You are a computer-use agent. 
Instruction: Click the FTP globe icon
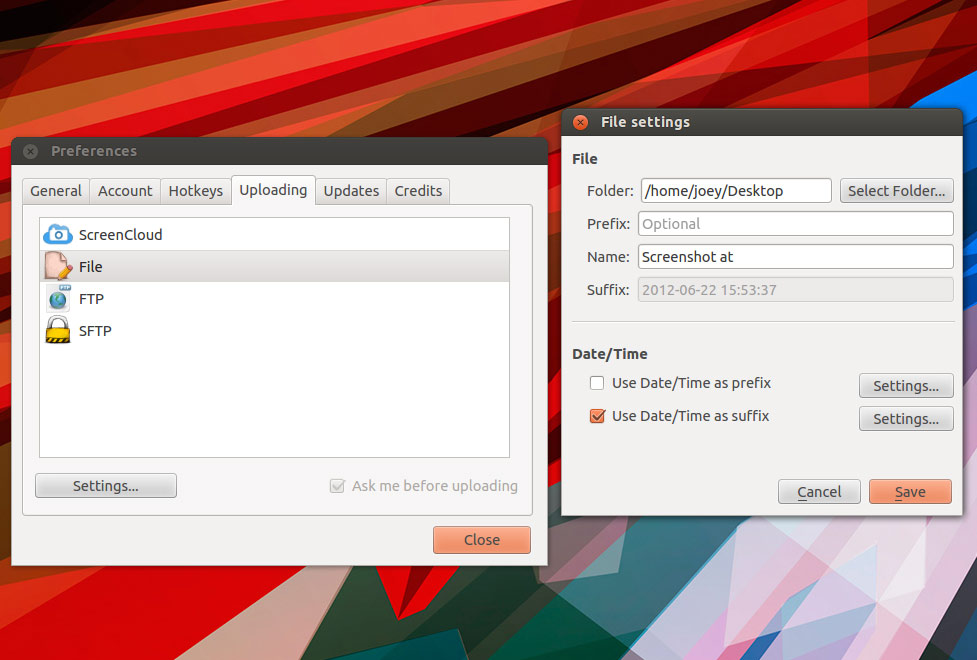coord(59,299)
